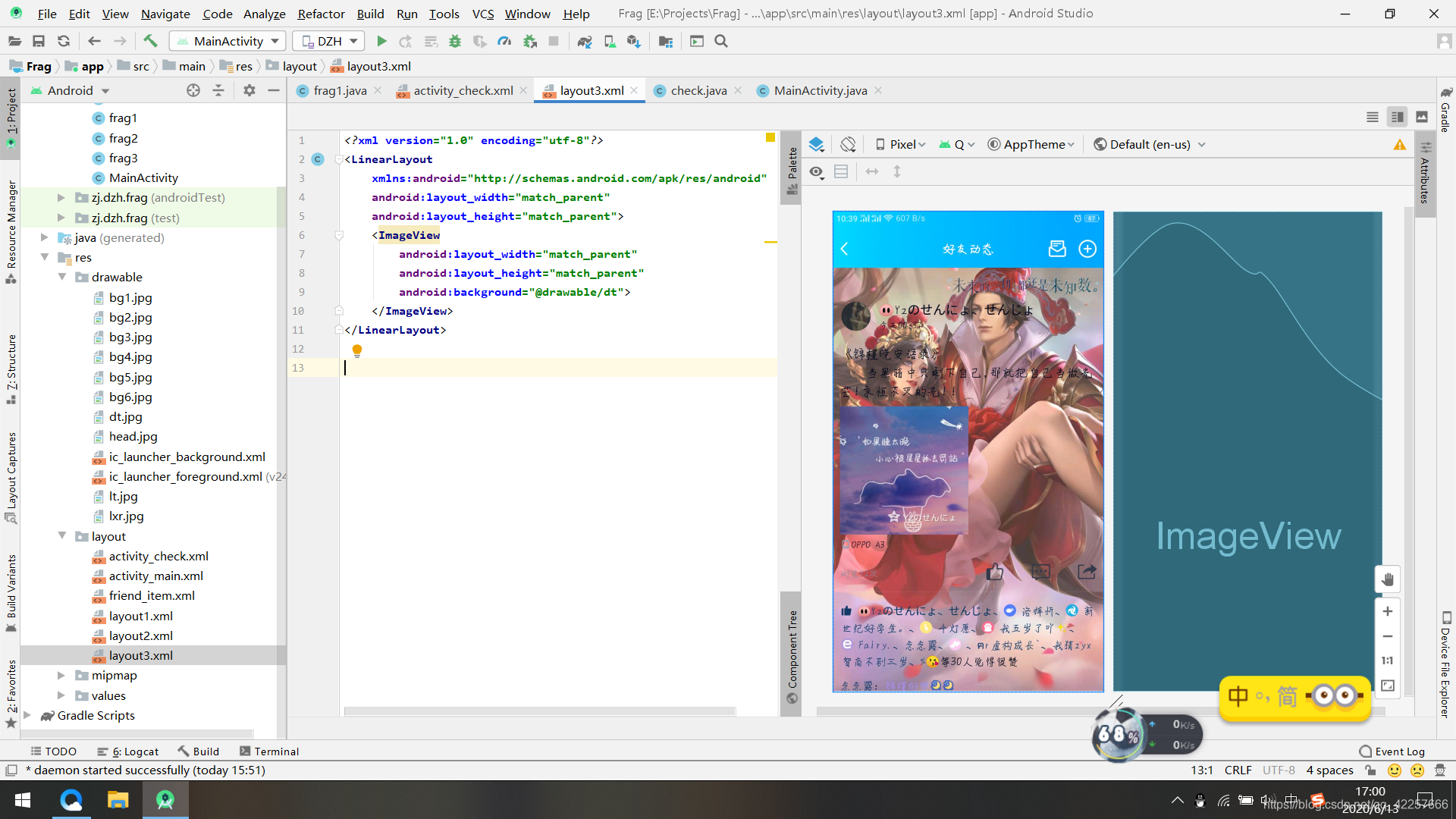Click the yellow warning triangle icon
This screenshot has height=819, width=1456.
tap(1399, 145)
